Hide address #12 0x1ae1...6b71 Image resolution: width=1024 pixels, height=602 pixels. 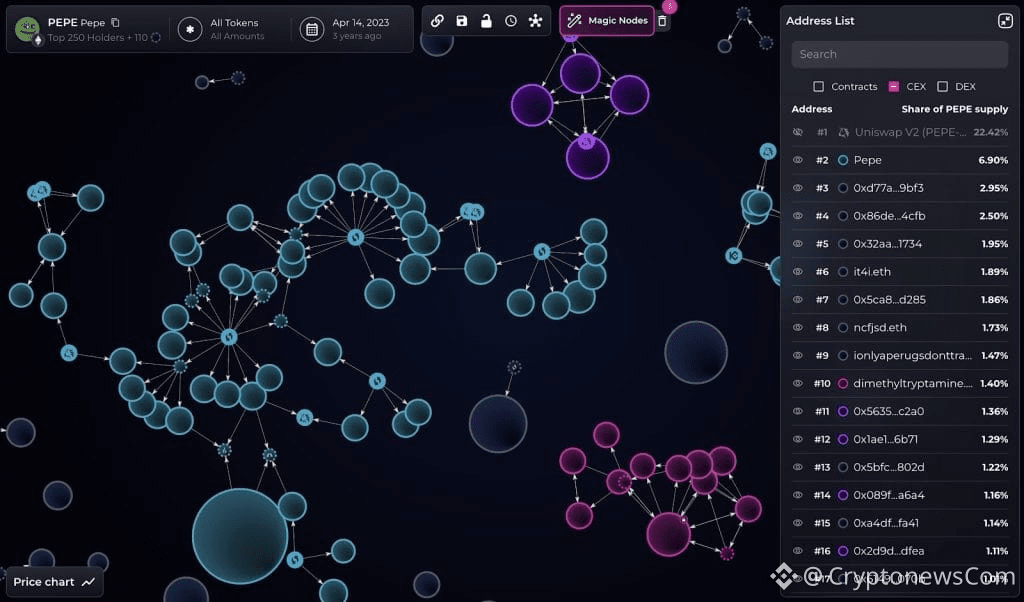(797, 439)
